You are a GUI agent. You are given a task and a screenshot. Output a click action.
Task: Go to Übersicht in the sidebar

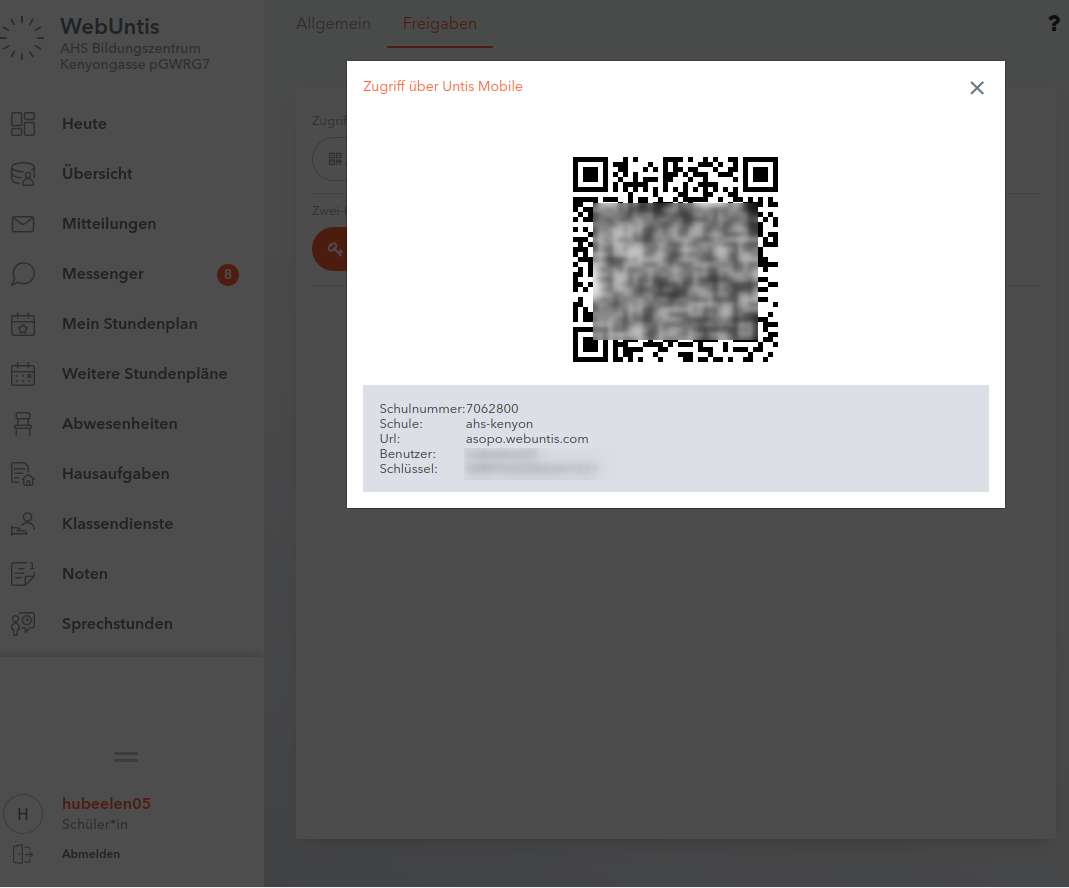[97, 174]
